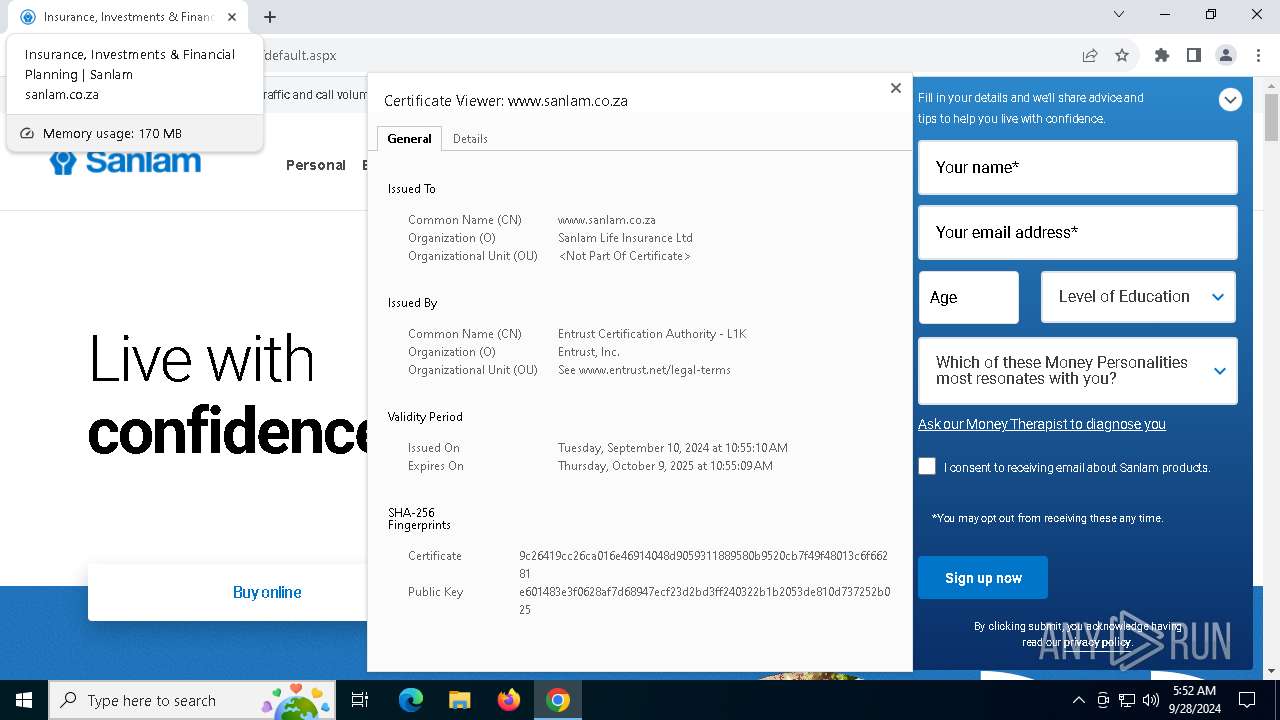Click the Issued On date value
Image resolution: width=1280 pixels, height=720 pixels.
673,448
